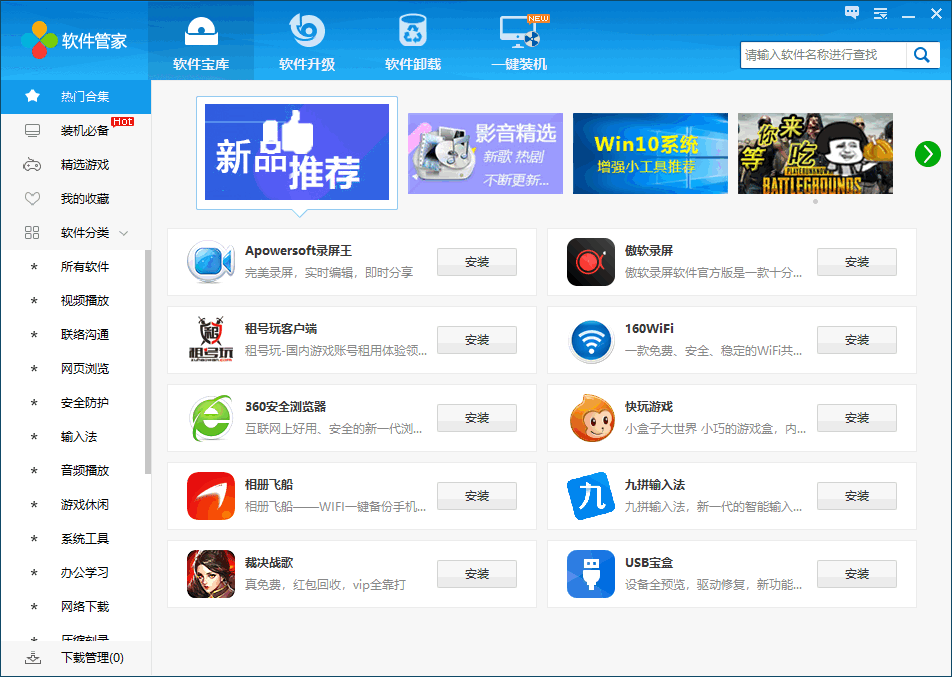The width and height of the screenshot is (952, 677).
Task: Install 相册飞船
Action: tap(477, 496)
